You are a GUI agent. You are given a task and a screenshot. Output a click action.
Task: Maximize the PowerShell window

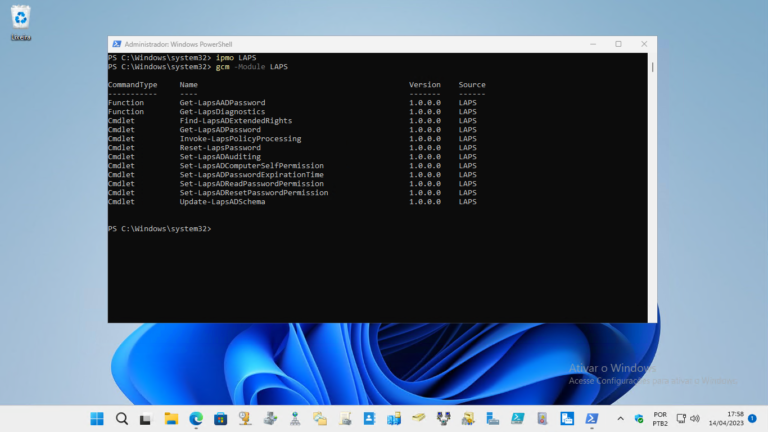(x=619, y=44)
